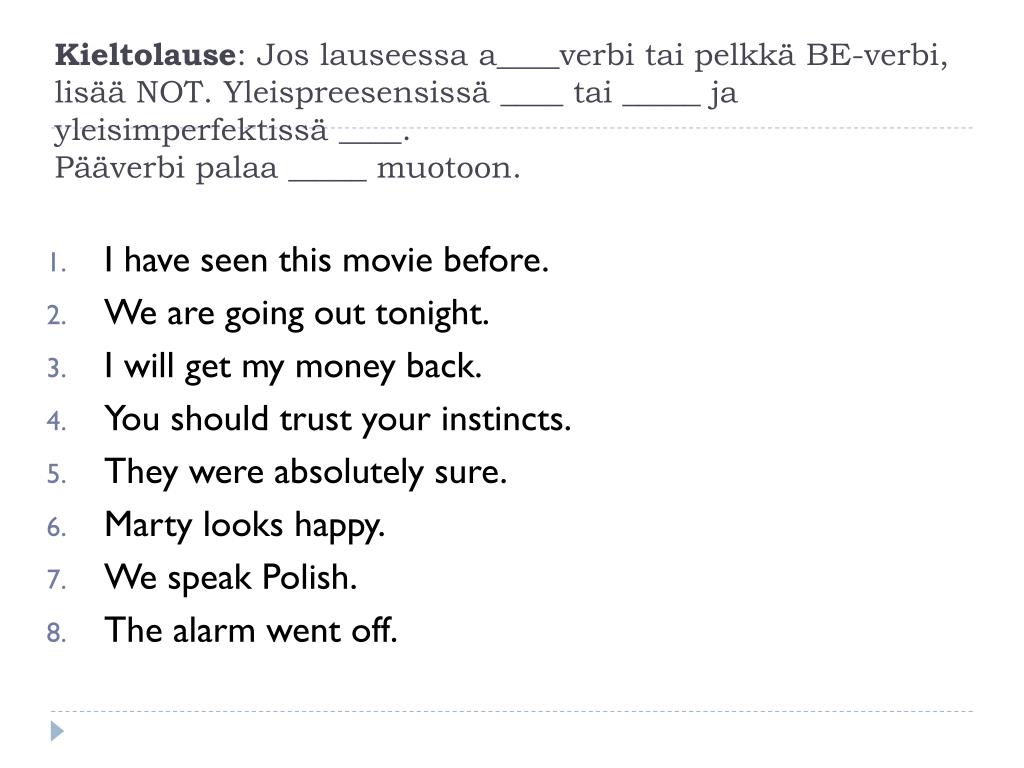Viewport: 1024px width, 768px height.
Task: Click the list number 8 marker
Action: 57,633
